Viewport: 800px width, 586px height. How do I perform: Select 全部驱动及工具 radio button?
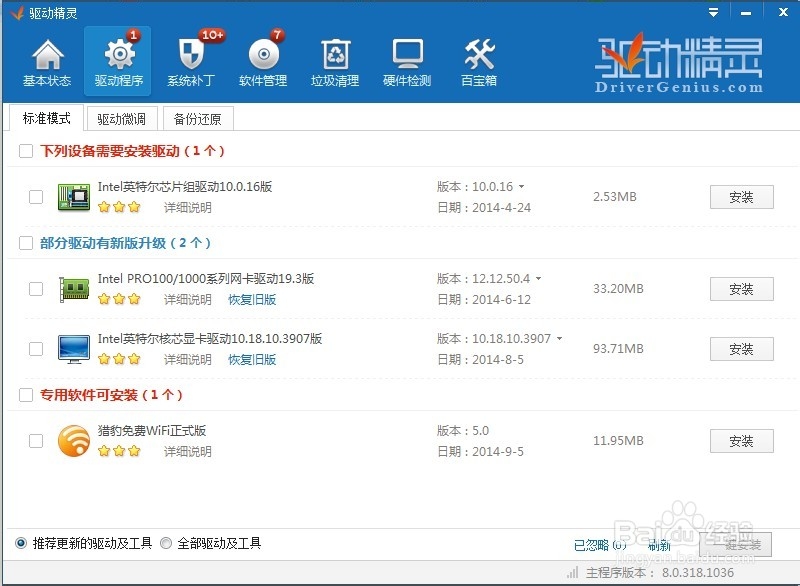(x=166, y=543)
